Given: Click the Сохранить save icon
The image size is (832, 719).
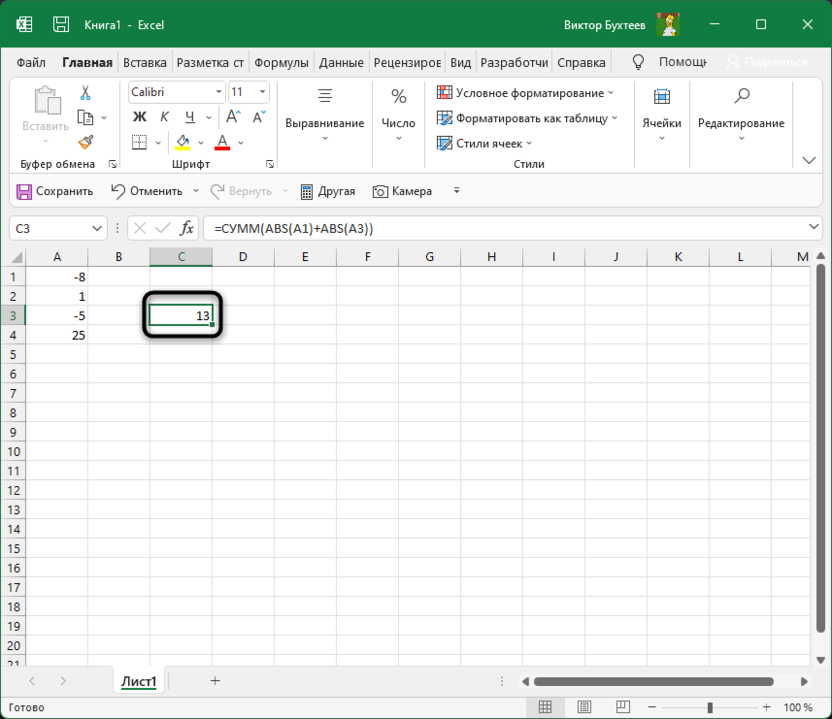Looking at the screenshot, I should coord(55,191).
